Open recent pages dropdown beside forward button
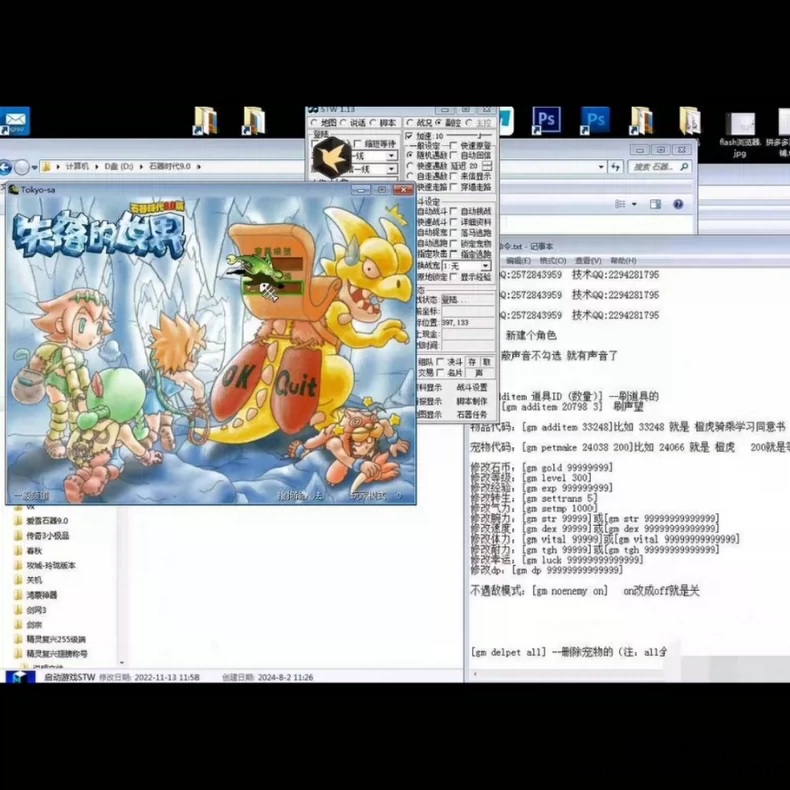 34,167
